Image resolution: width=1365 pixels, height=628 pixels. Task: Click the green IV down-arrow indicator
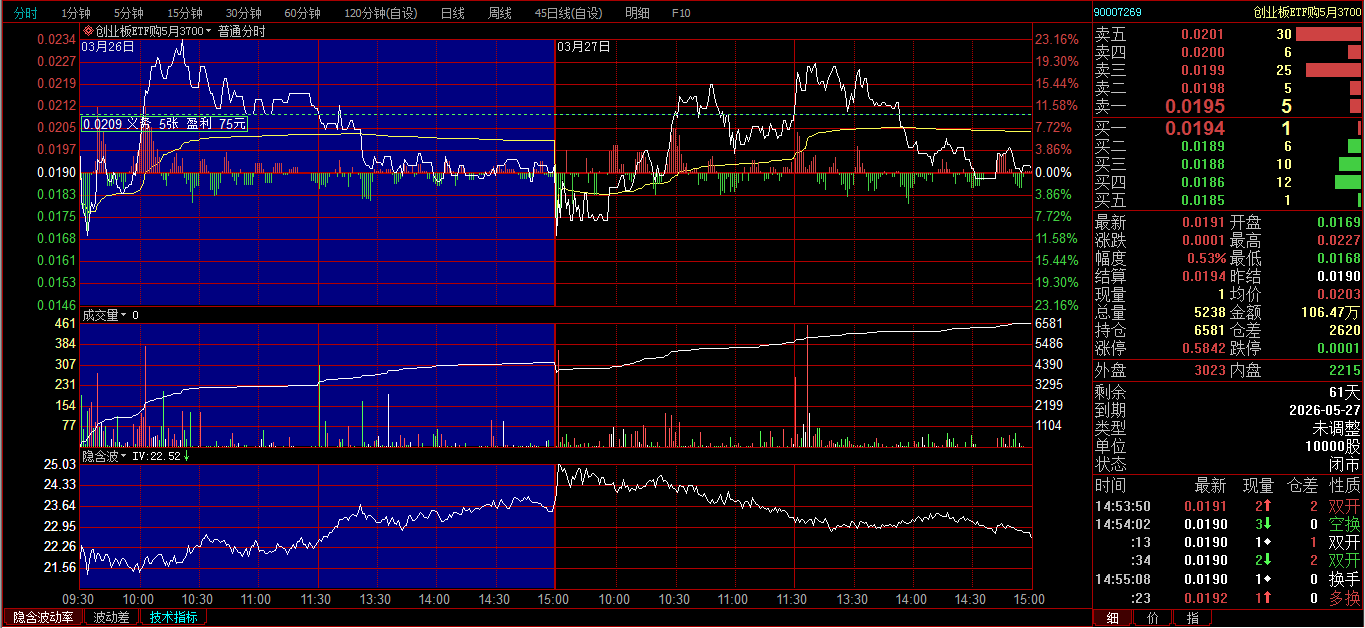pyautogui.click(x=186, y=456)
